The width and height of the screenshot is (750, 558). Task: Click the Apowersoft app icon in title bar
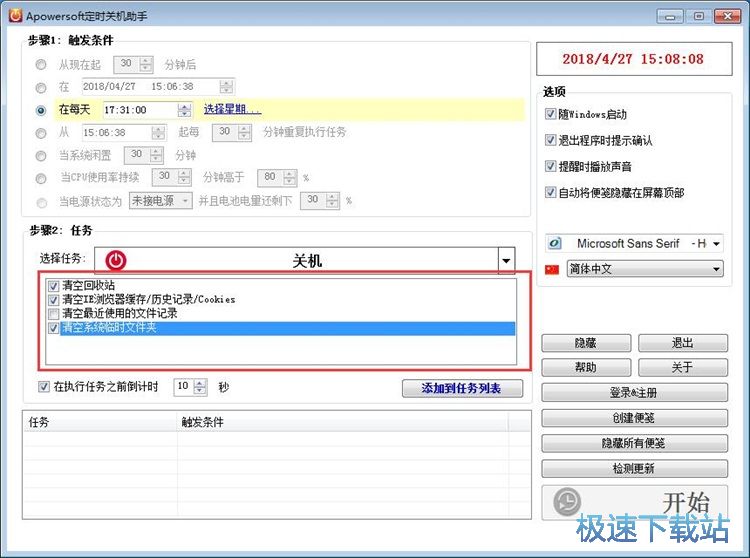point(15,16)
